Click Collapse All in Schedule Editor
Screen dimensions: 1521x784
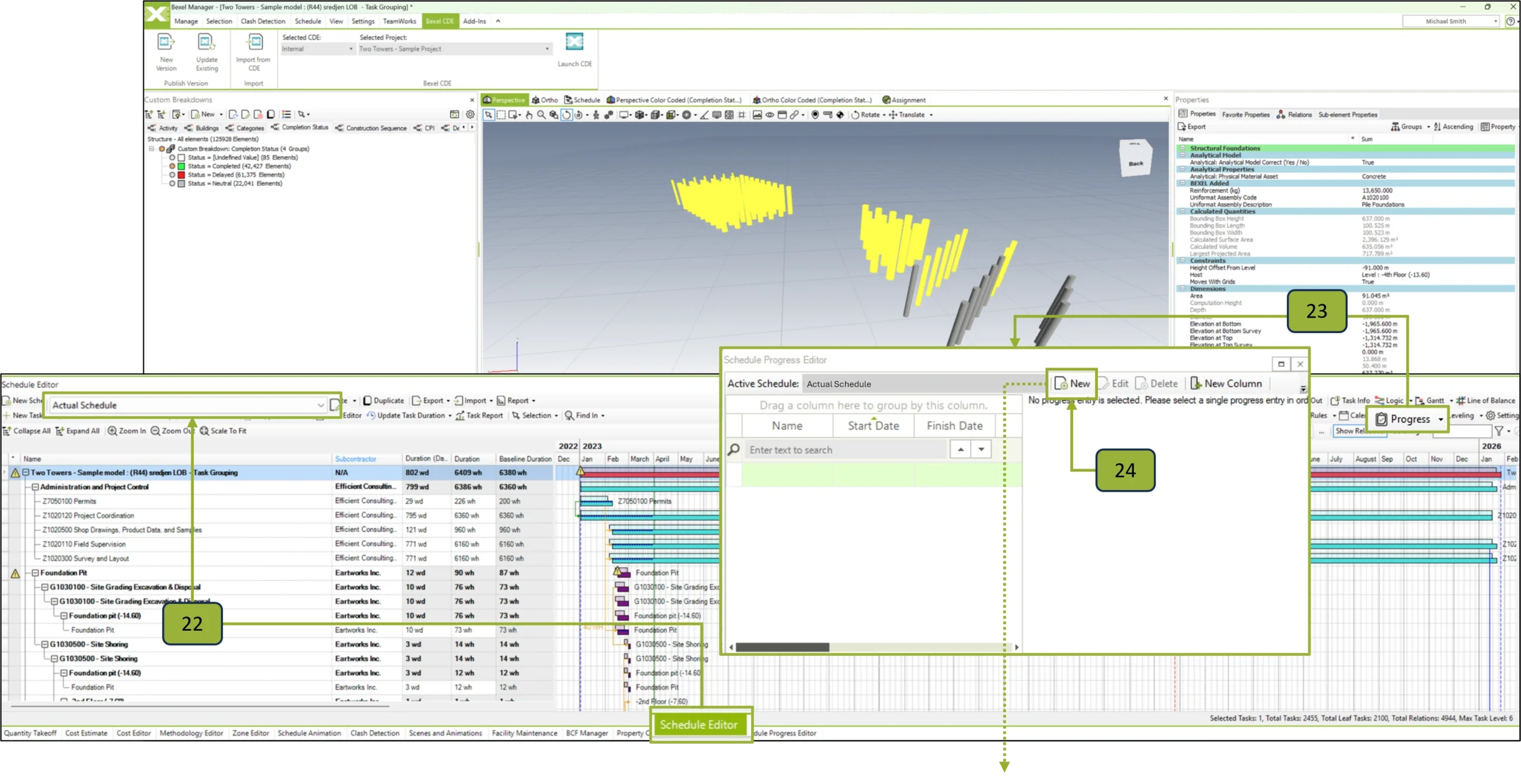tap(27, 431)
